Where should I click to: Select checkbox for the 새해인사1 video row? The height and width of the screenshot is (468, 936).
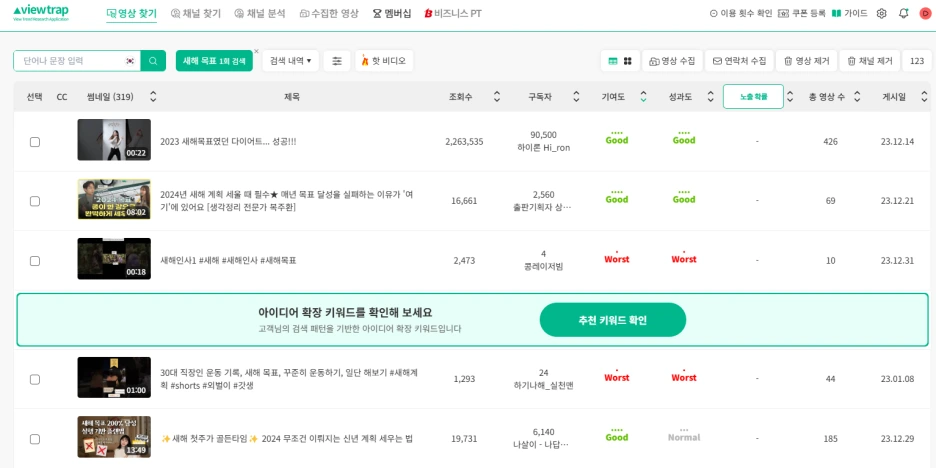pyautogui.click(x=35, y=261)
